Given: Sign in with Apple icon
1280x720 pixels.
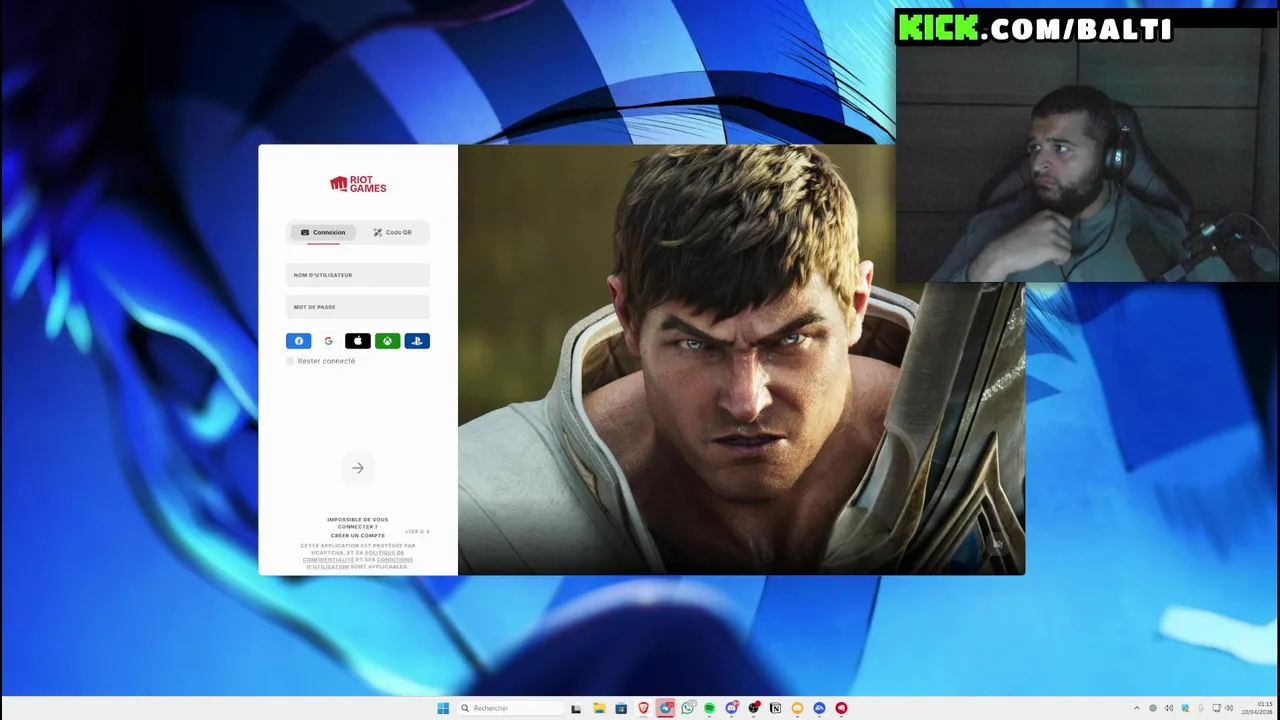Looking at the screenshot, I should pos(358,341).
